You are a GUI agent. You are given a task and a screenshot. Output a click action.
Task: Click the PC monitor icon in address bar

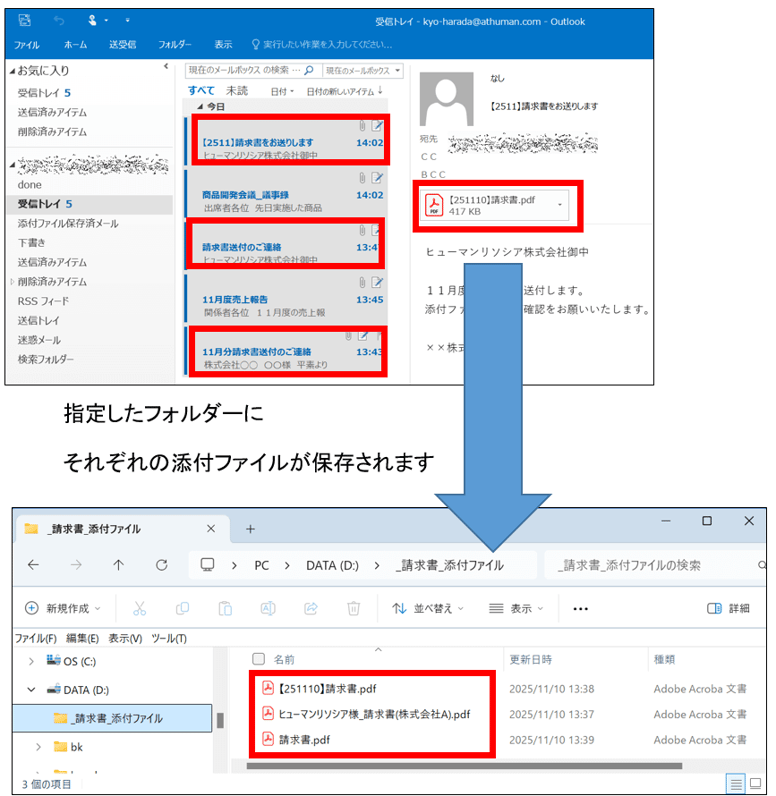click(207, 565)
